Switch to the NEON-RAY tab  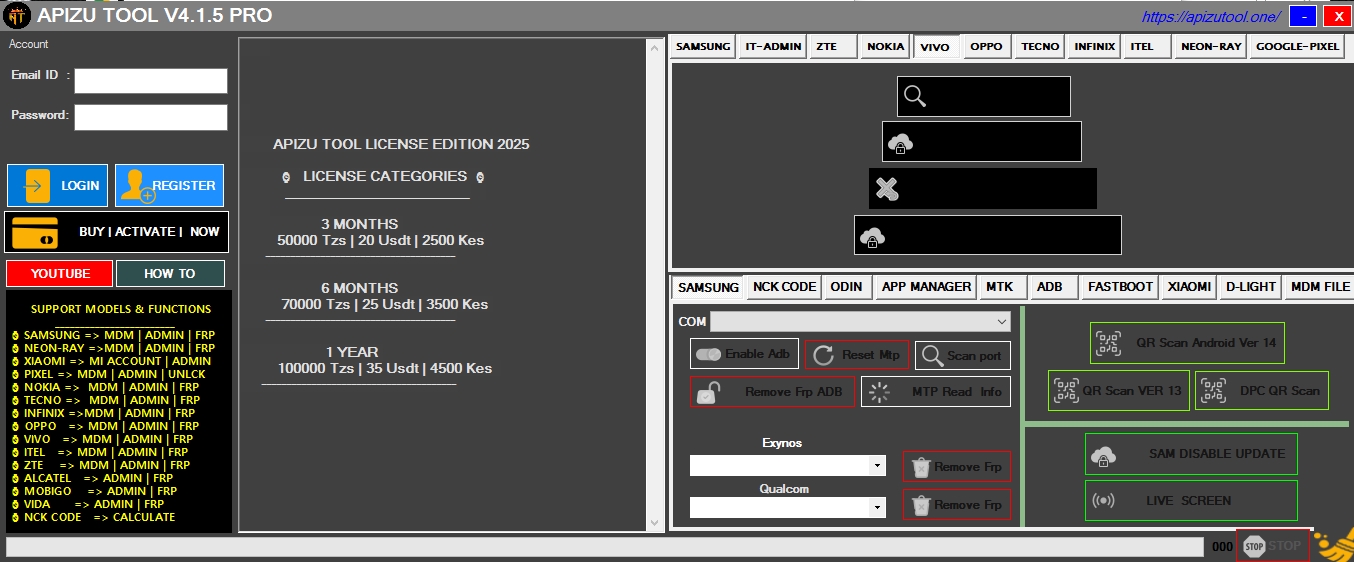tap(1210, 46)
